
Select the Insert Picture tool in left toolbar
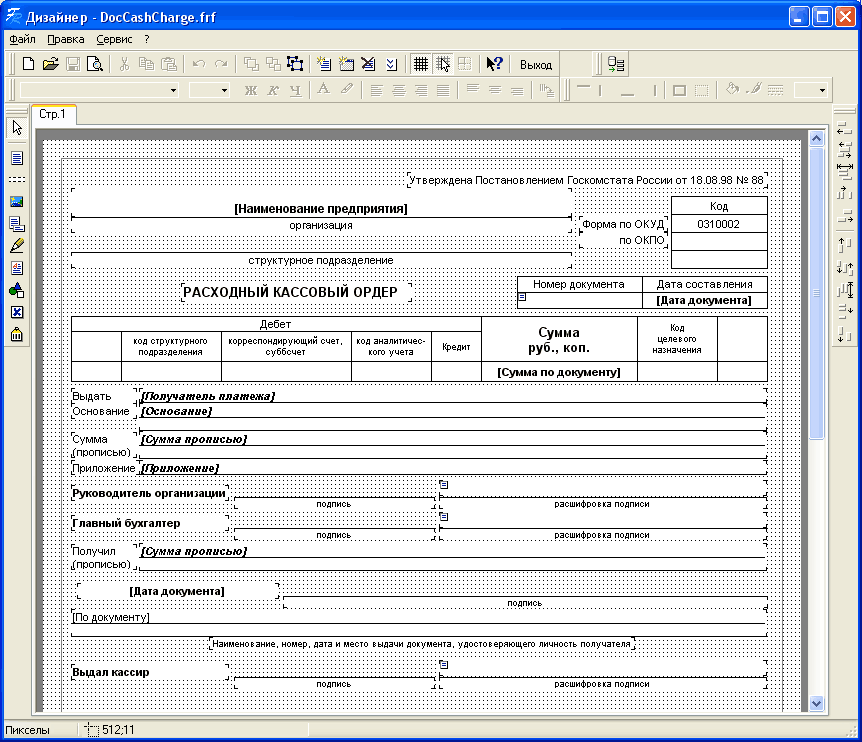pos(17,201)
